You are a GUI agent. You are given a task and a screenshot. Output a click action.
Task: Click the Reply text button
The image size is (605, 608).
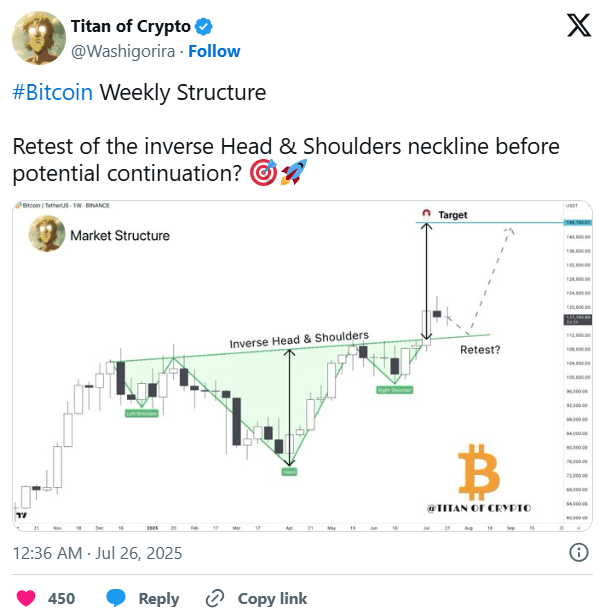tap(159, 598)
